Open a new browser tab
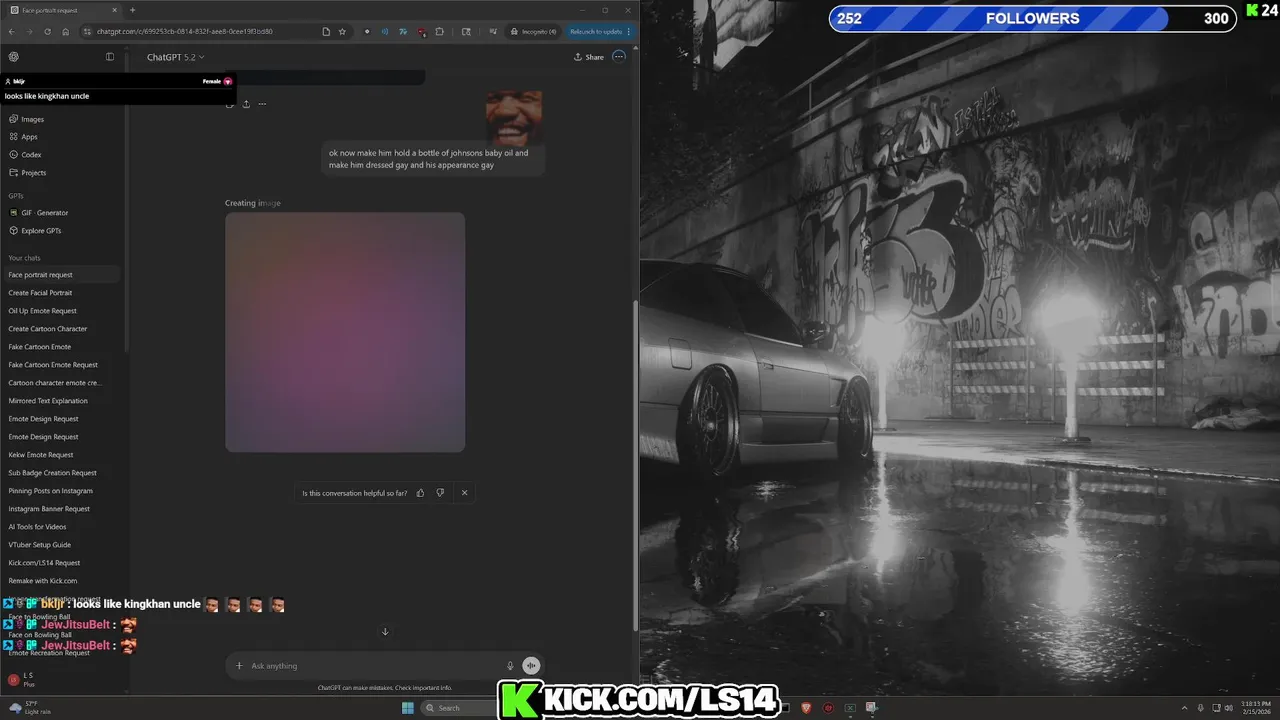Screen dimensions: 1280x720 click(133, 10)
